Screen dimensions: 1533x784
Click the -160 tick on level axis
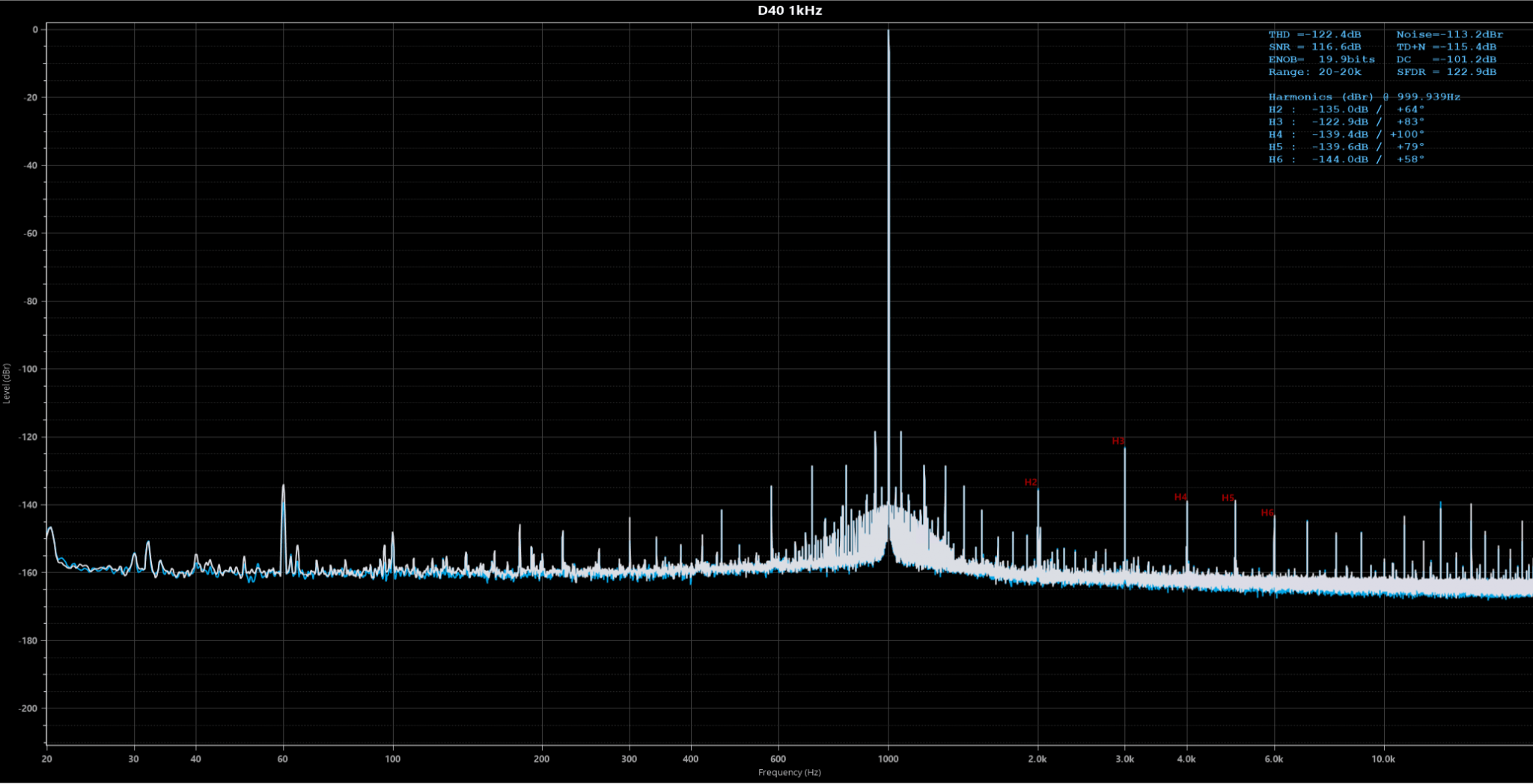(28, 573)
